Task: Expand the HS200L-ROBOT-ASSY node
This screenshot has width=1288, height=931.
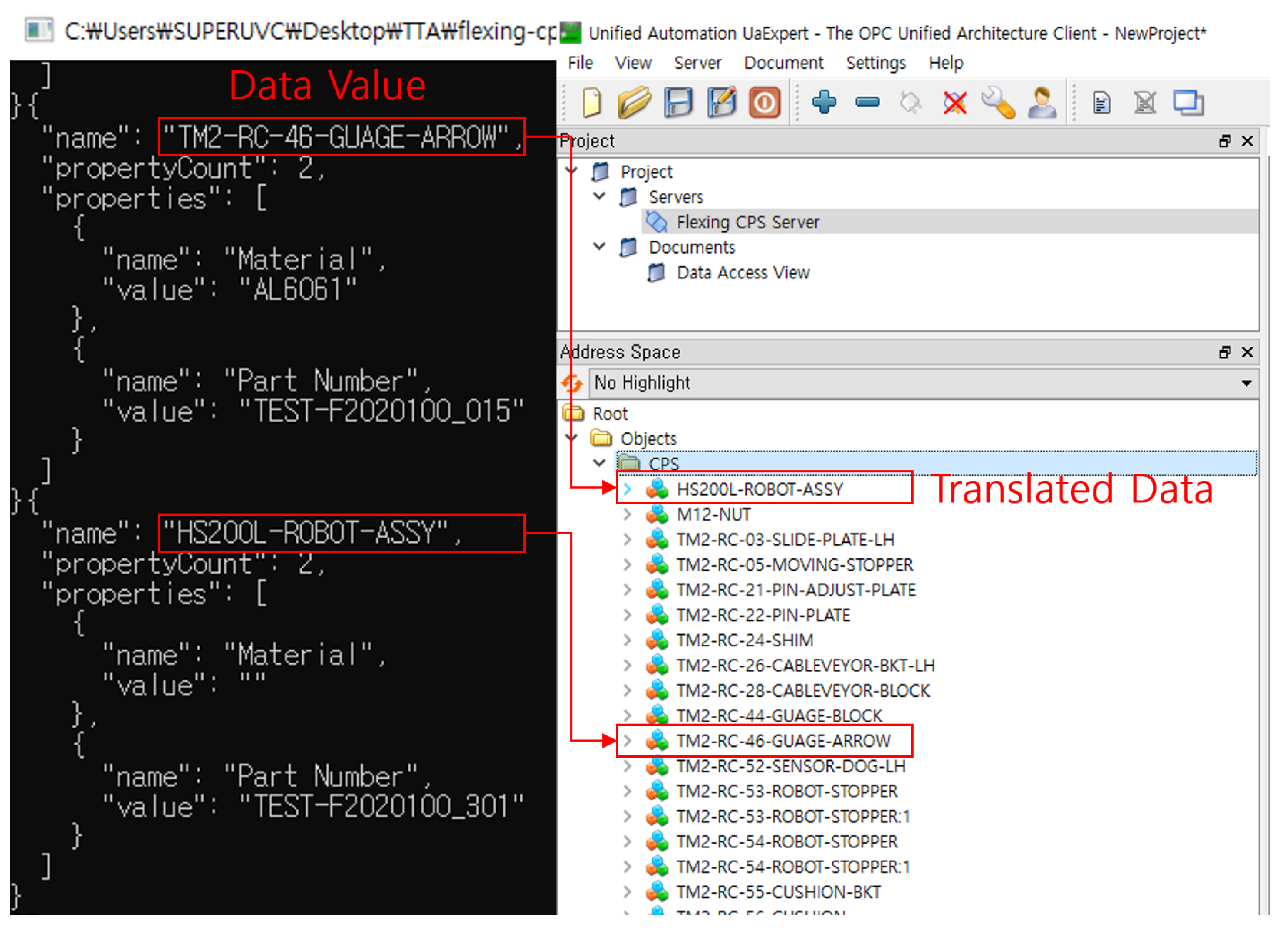Action: (627, 489)
